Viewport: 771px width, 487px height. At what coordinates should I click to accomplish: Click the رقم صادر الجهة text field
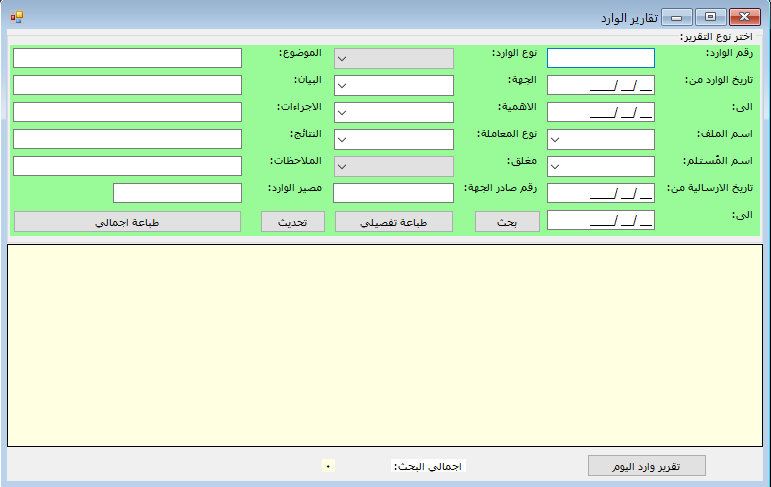(393, 193)
